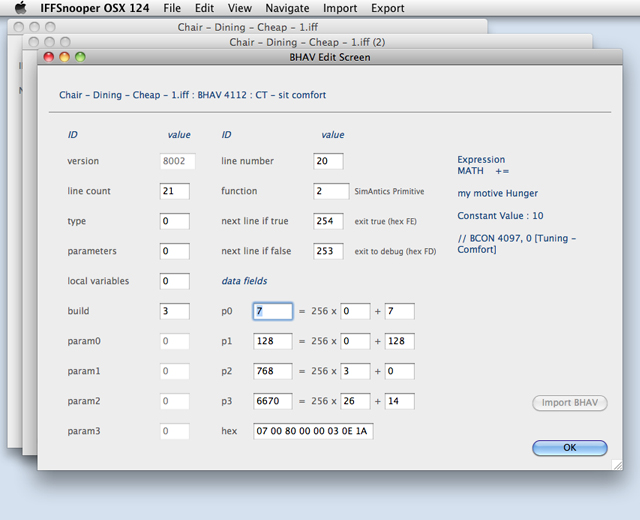This screenshot has height=520, width=640.
Task: Edit the next line if false field
Action: pyautogui.click(x=328, y=251)
